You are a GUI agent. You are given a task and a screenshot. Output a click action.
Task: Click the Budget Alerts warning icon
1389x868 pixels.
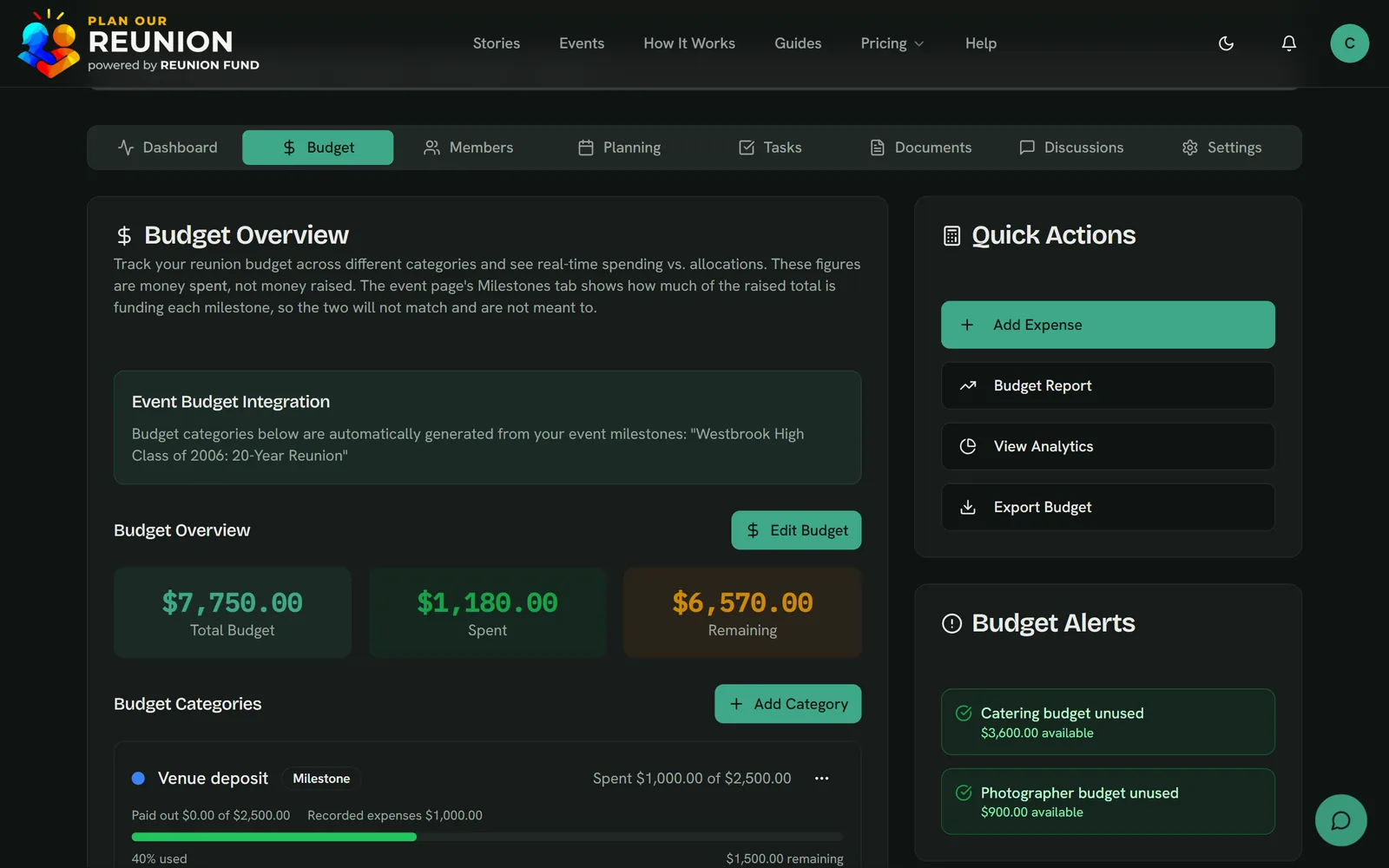point(951,623)
